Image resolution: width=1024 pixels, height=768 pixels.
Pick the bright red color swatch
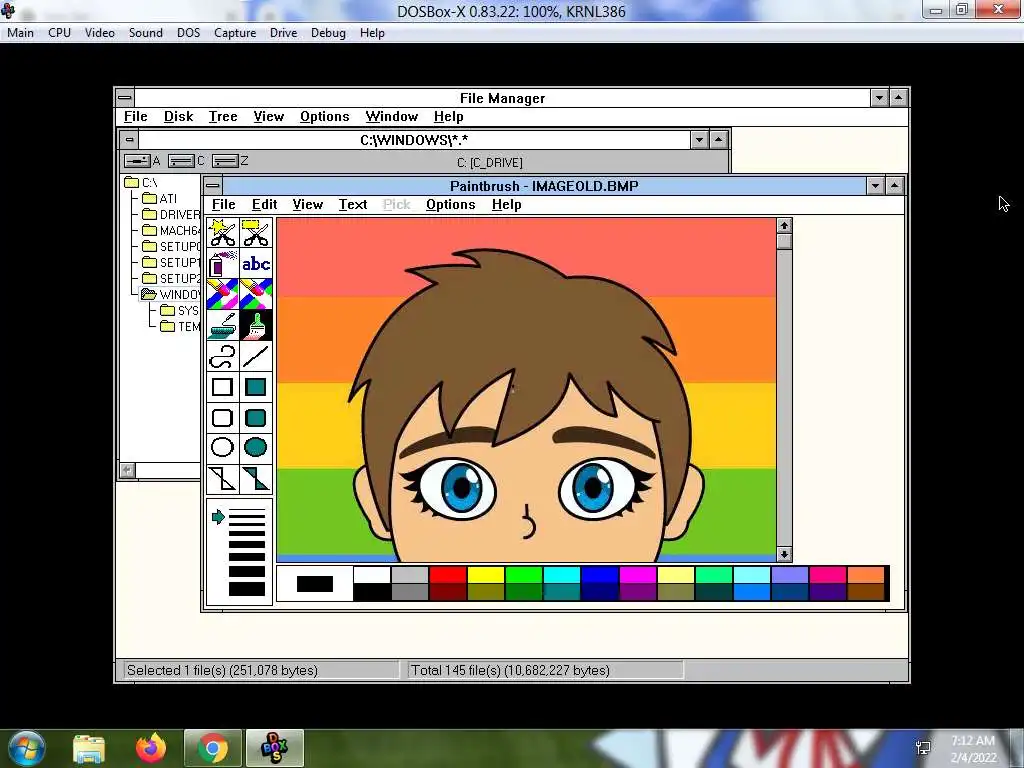pos(447,575)
